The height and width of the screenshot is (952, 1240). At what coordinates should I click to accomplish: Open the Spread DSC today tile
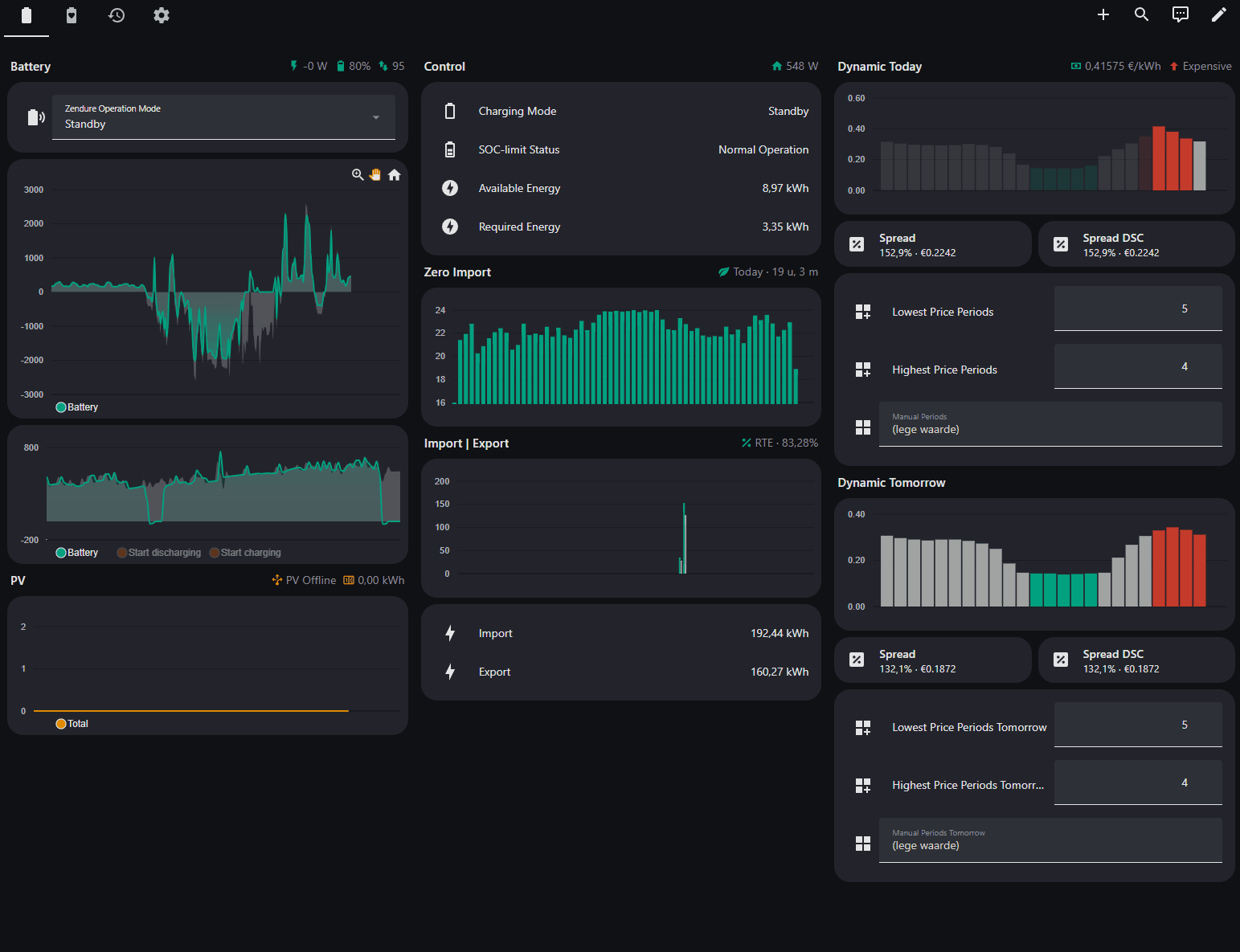pyautogui.click(x=1136, y=244)
